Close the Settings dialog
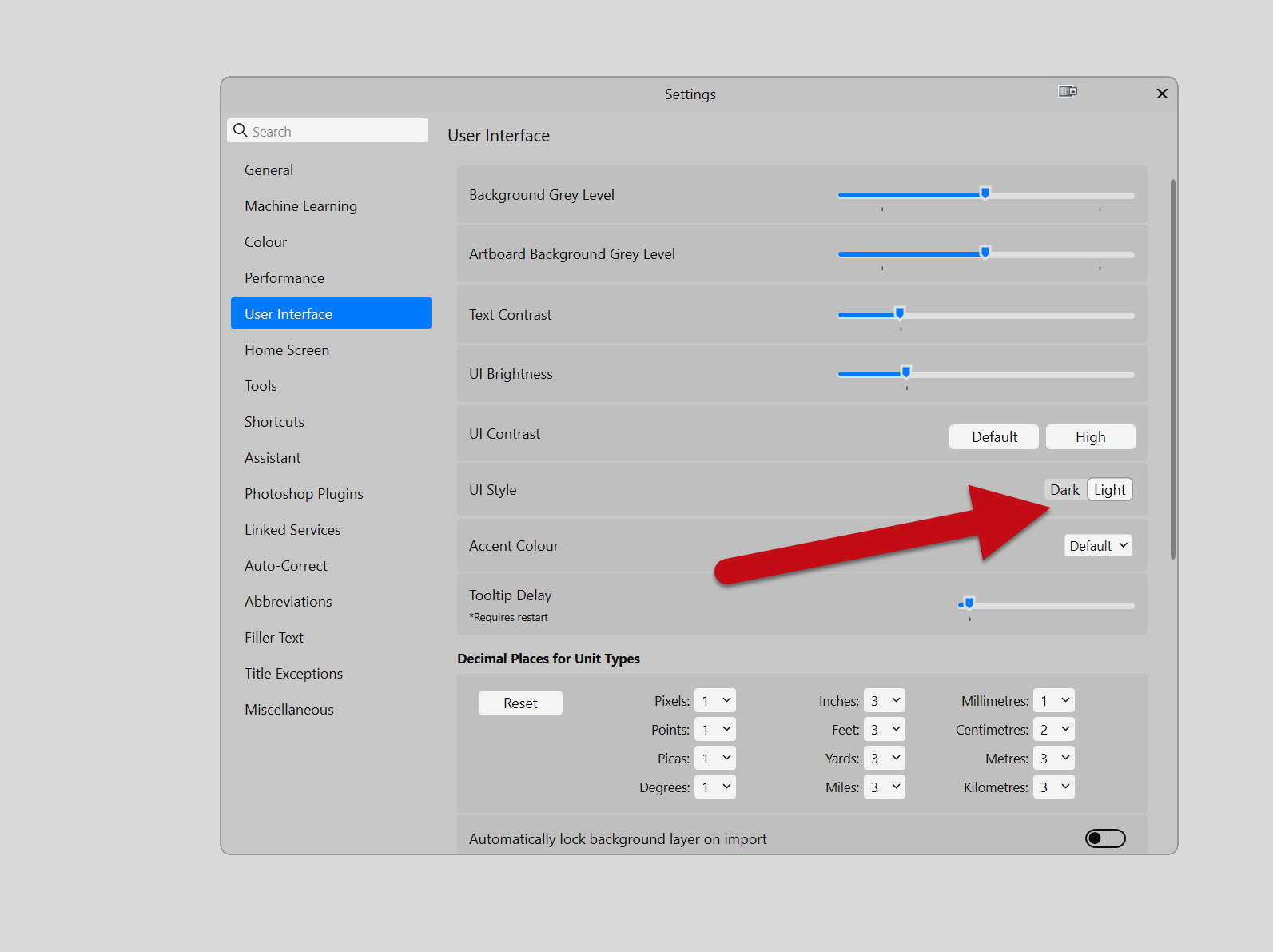The width and height of the screenshot is (1273, 952). tap(1162, 94)
